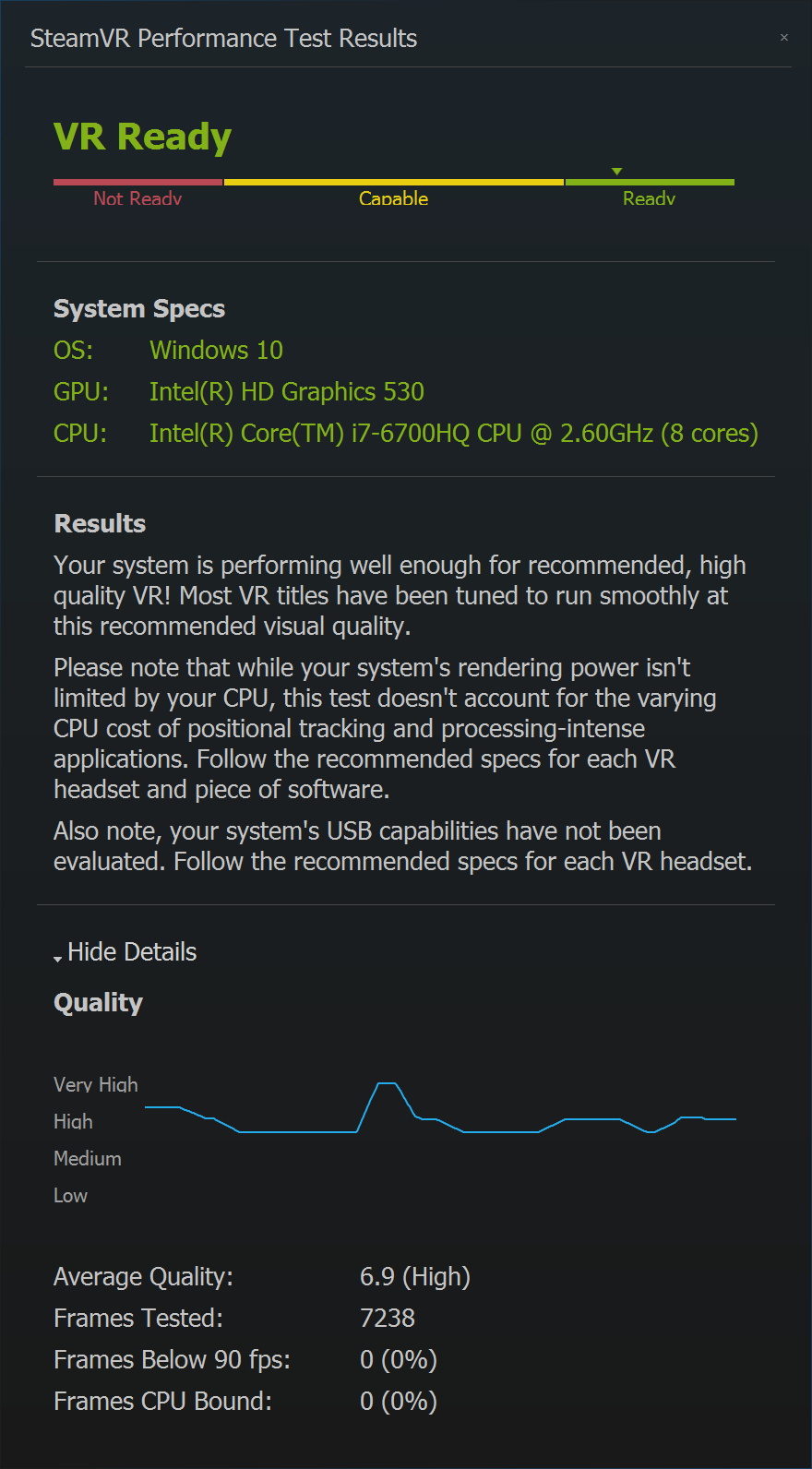Click the Average Quality 6.9 value

click(x=415, y=1277)
